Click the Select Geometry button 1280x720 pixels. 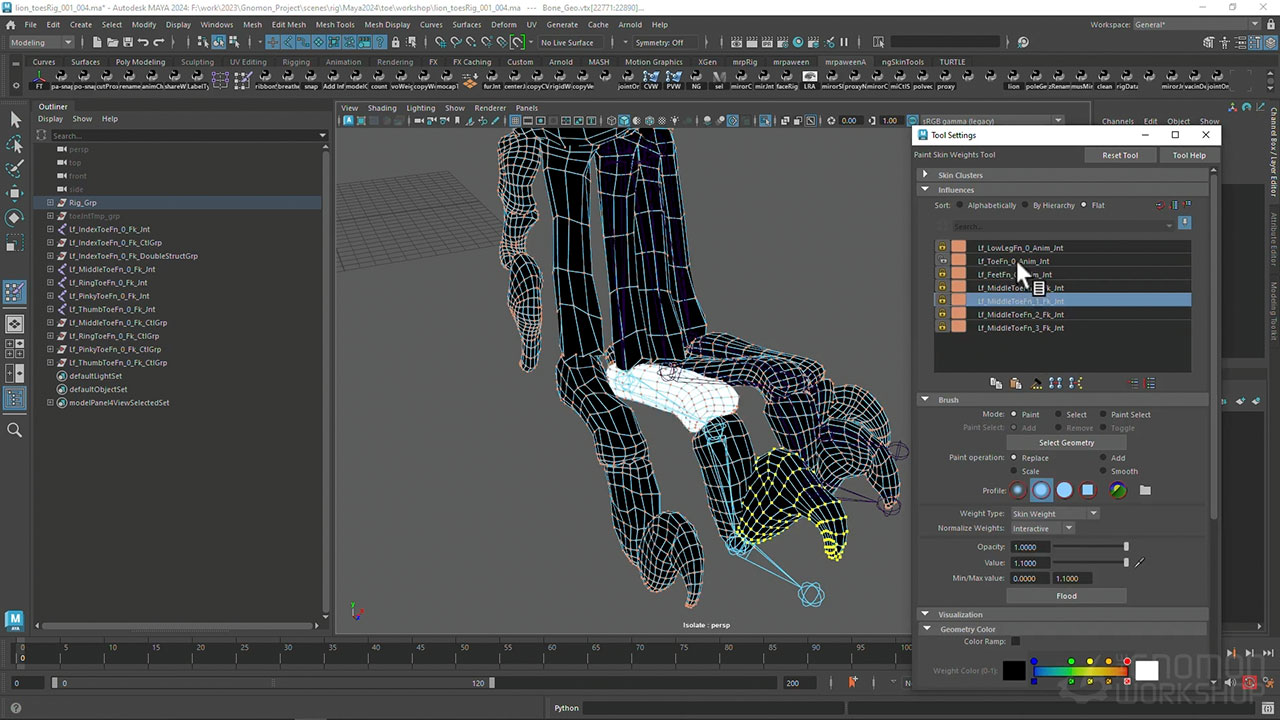click(x=1066, y=442)
